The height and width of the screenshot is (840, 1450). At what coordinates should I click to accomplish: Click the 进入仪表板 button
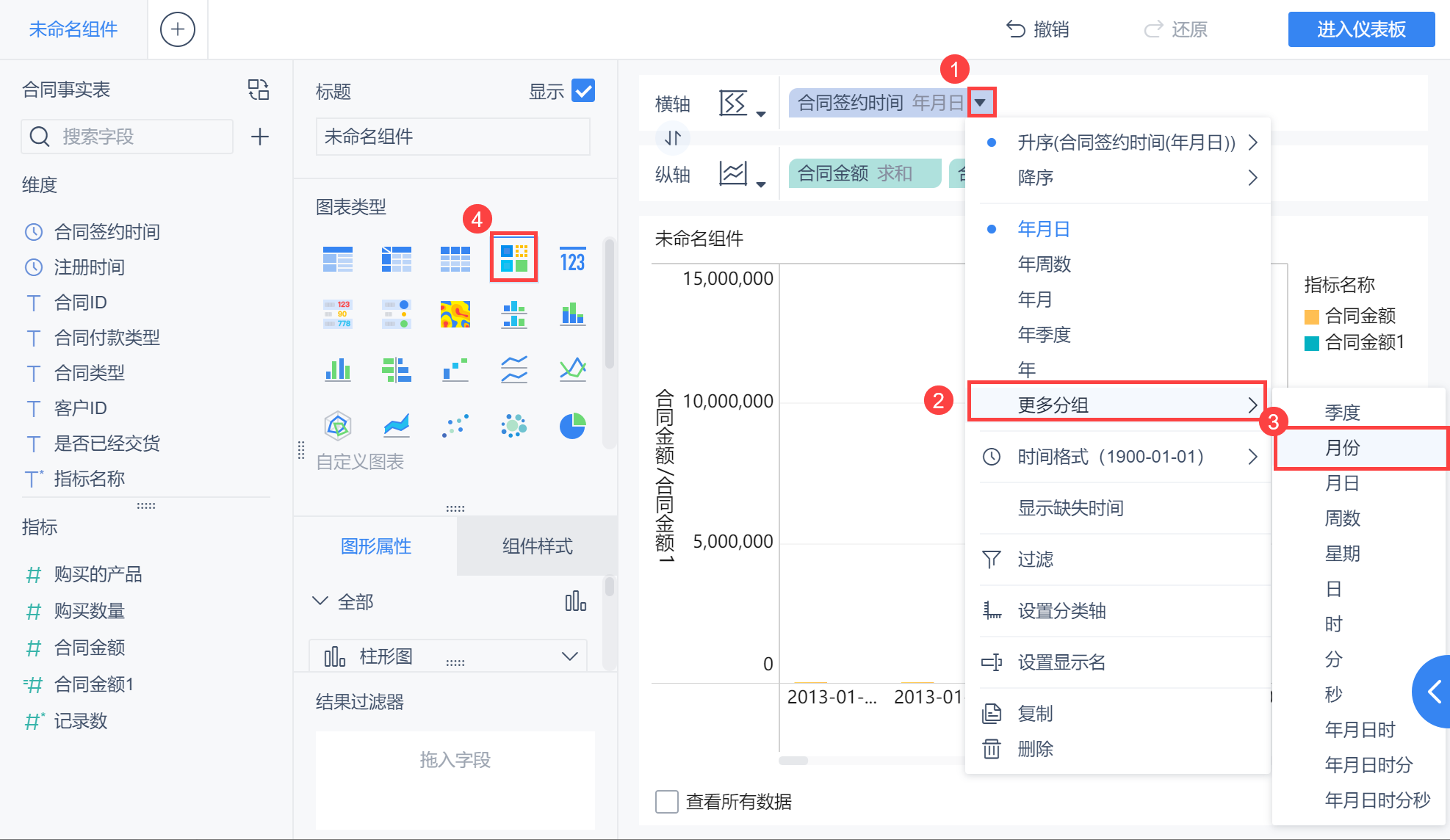pos(1360,29)
